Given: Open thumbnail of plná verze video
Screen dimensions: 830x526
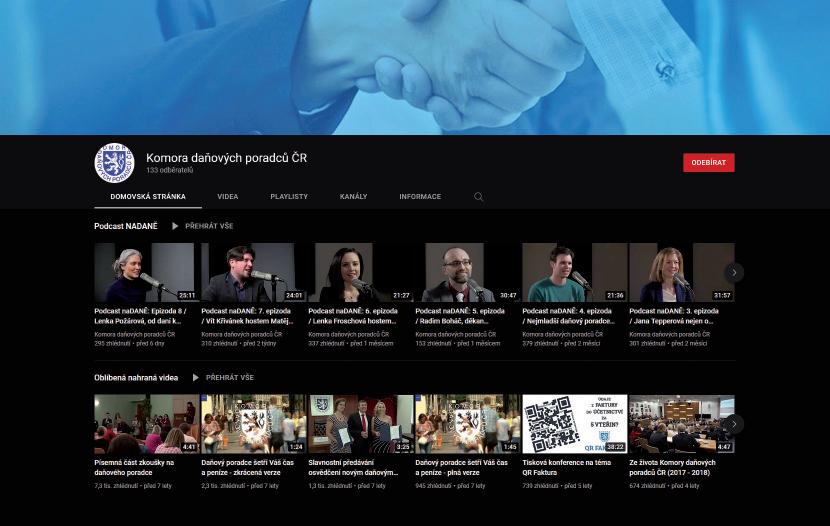Looking at the screenshot, I should tap(467, 424).
